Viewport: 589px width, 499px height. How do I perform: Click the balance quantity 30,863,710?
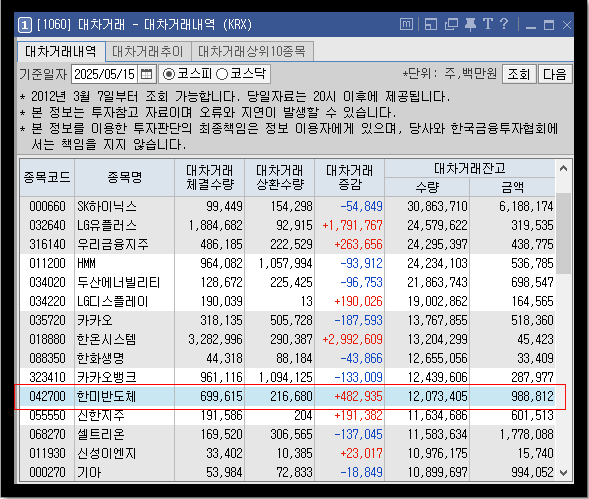(x=438, y=206)
